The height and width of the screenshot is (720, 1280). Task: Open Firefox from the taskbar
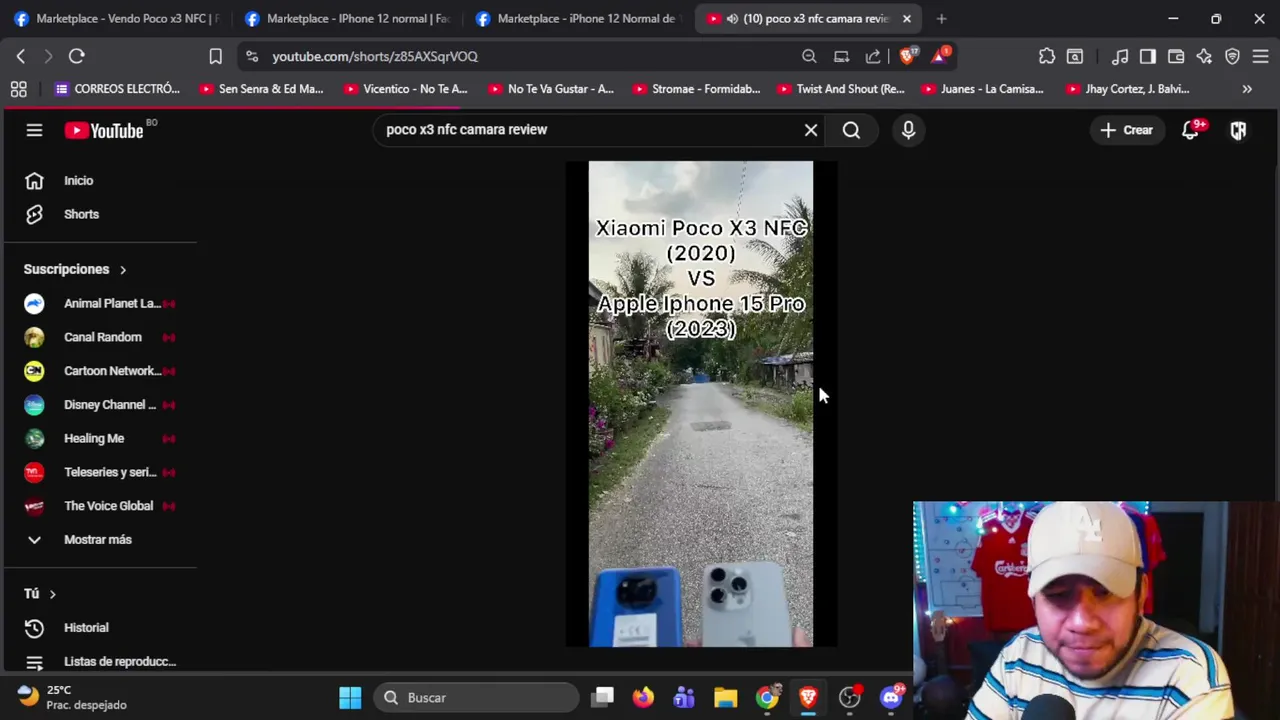[643, 698]
